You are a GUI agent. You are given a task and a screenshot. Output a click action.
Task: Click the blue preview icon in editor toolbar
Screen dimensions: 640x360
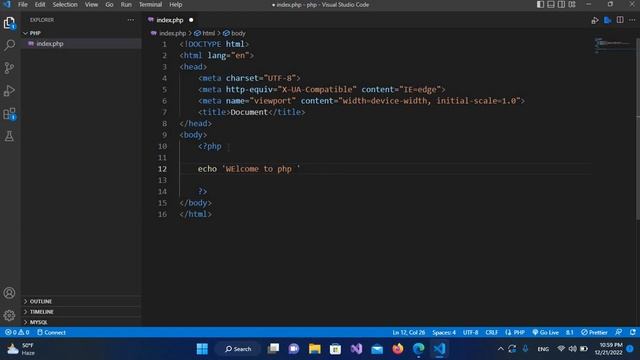click(608, 20)
